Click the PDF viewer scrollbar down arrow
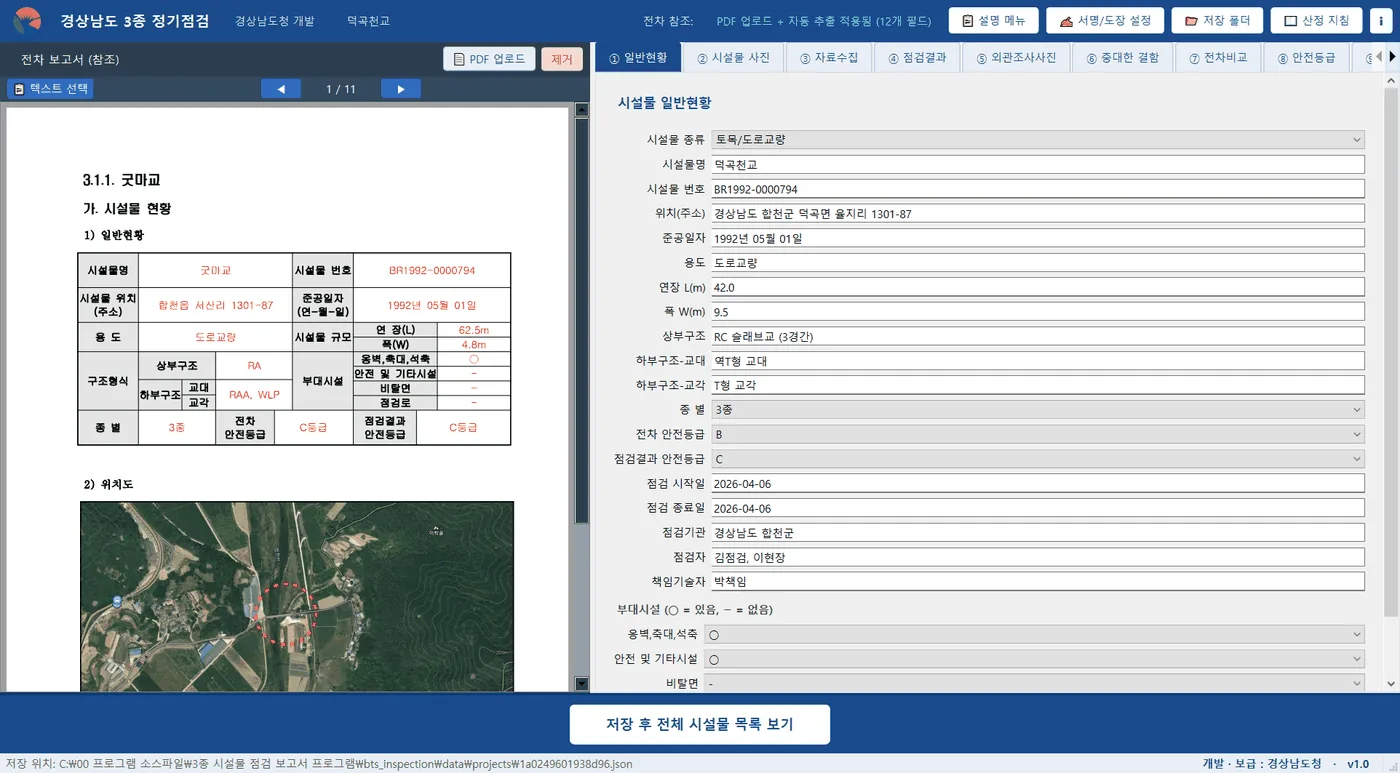Image resolution: width=1400 pixels, height=773 pixels. click(x=582, y=684)
